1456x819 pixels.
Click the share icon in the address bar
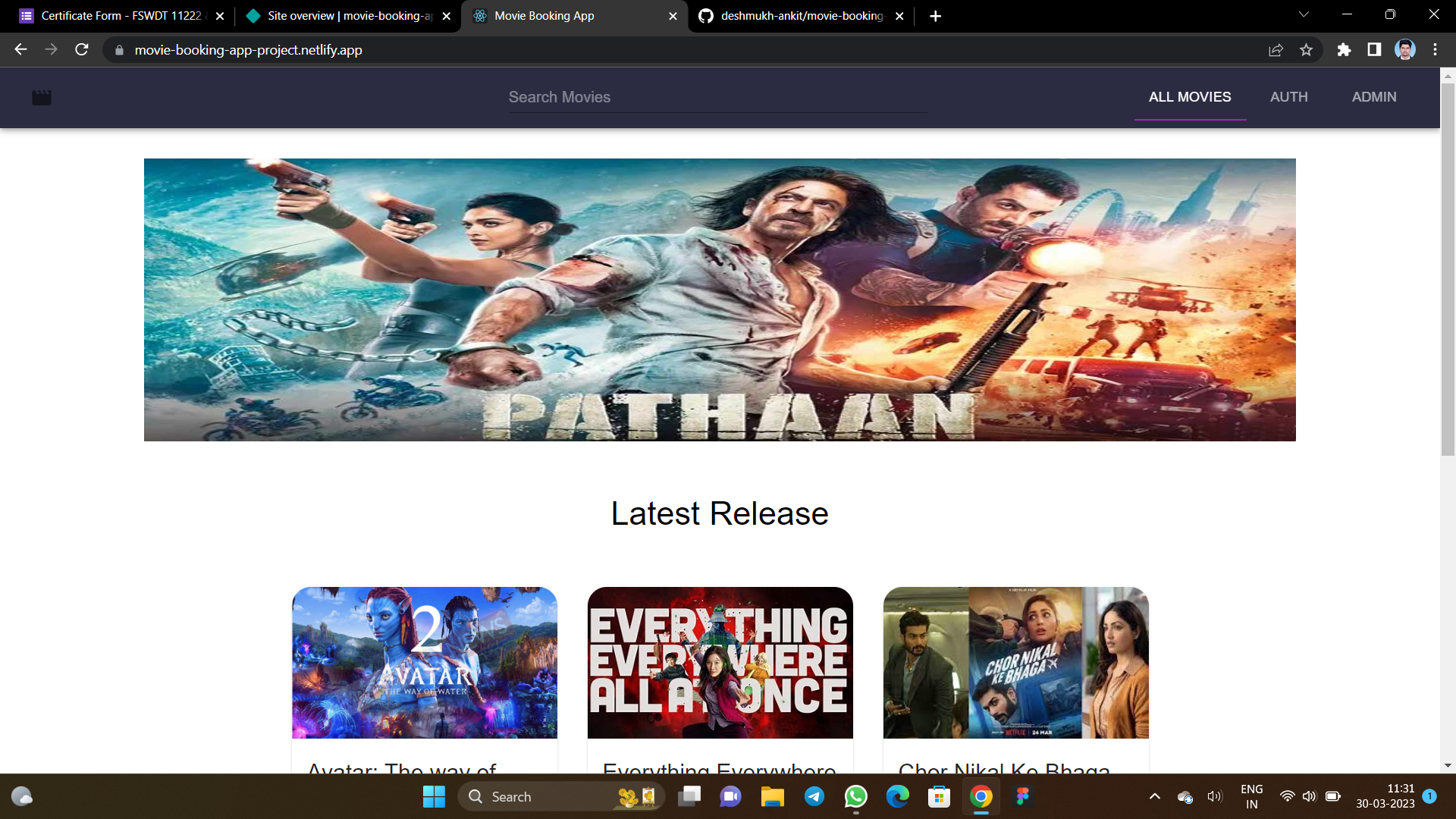[x=1276, y=50]
